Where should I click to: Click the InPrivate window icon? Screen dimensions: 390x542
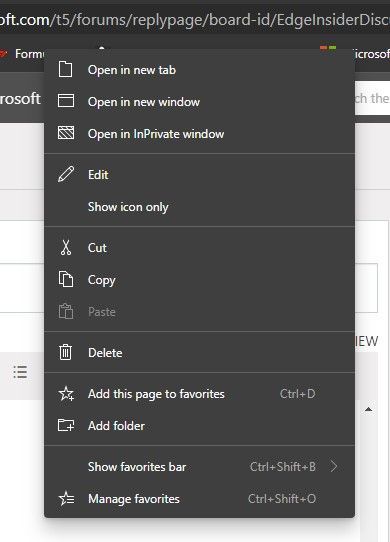(x=66, y=133)
